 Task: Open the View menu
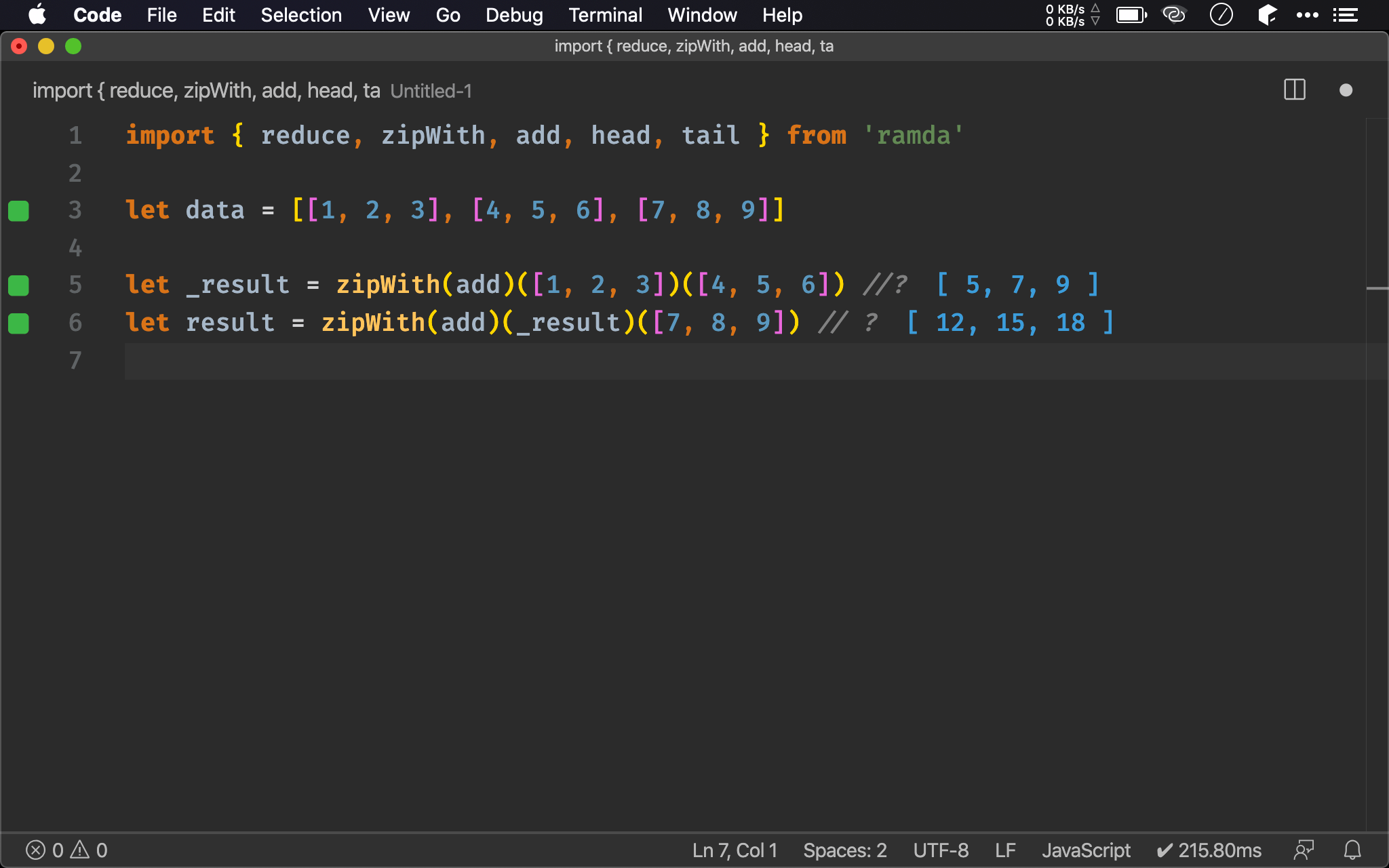click(x=389, y=15)
